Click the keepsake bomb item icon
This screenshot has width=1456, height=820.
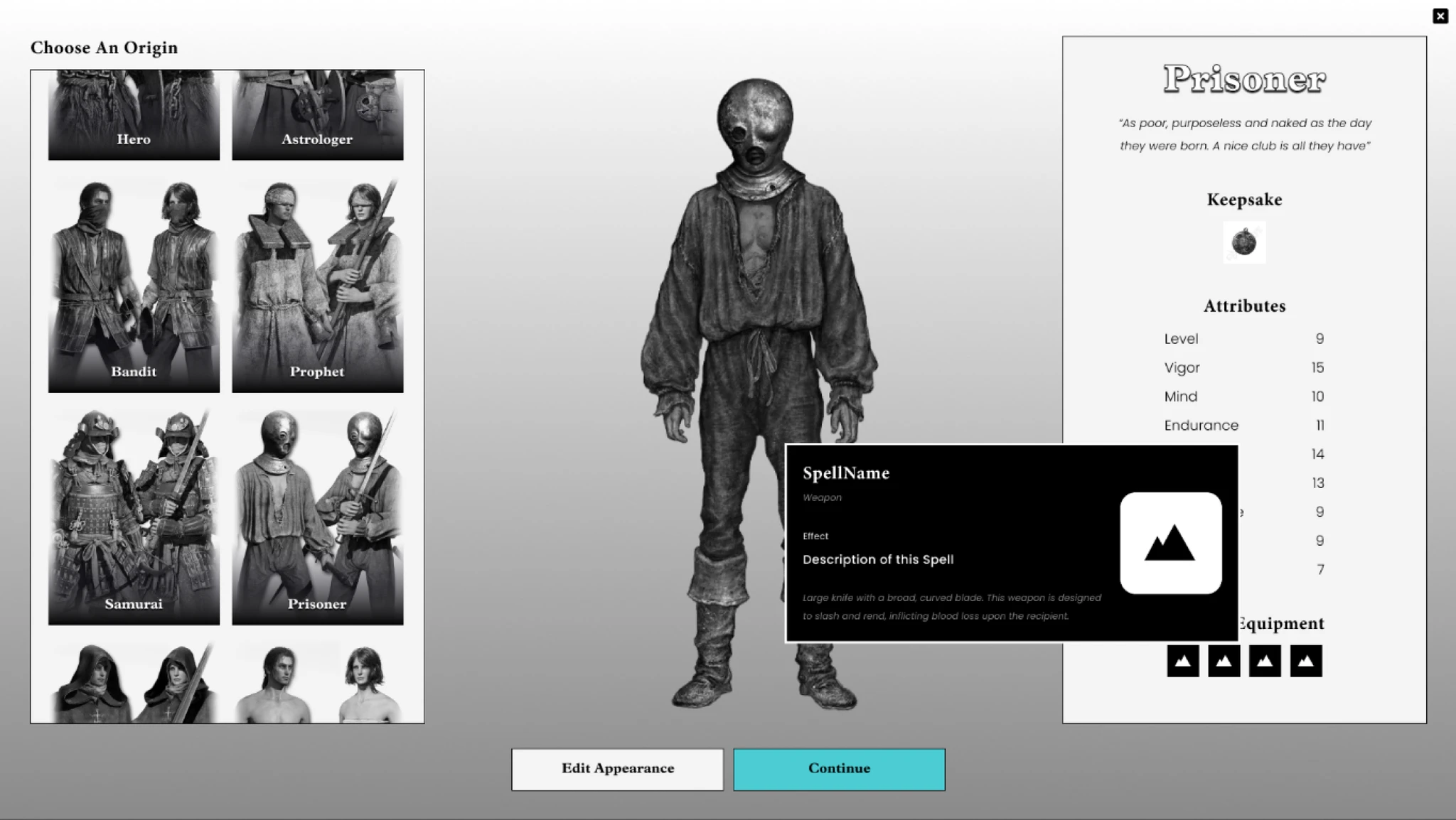click(1244, 242)
